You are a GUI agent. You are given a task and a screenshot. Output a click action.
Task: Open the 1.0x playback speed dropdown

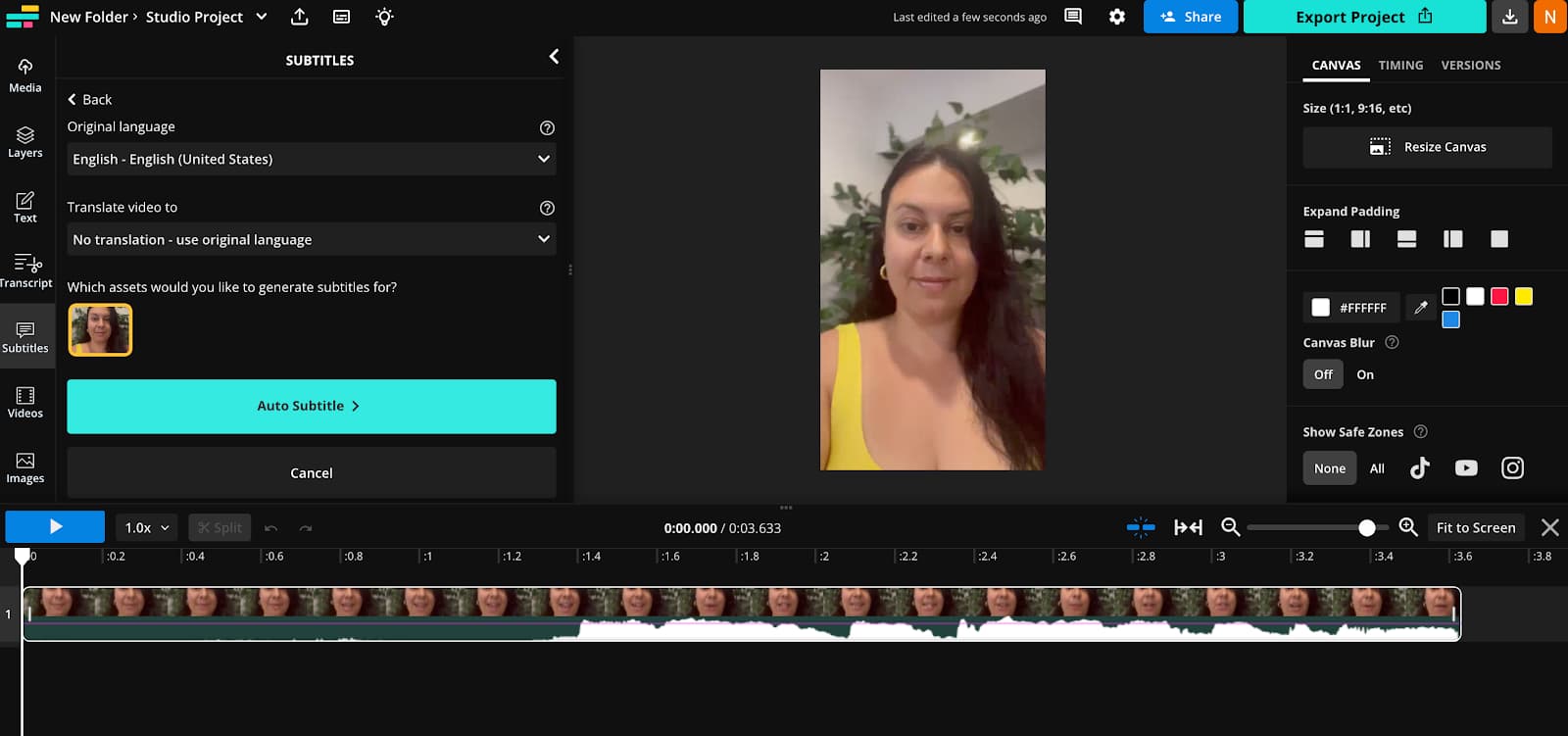[x=146, y=527]
